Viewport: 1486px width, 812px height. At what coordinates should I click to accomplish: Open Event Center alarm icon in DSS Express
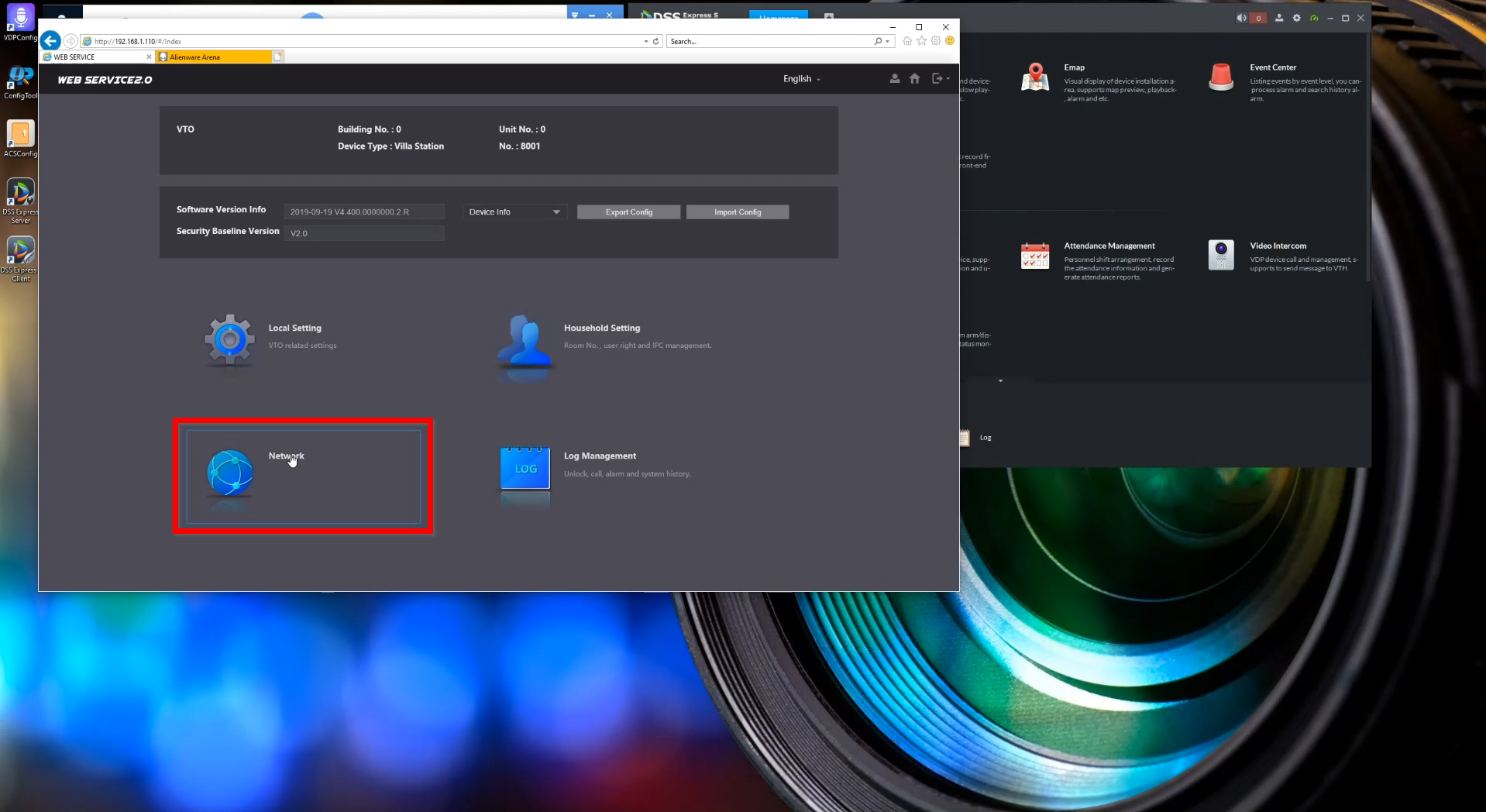tap(1221, 77)
